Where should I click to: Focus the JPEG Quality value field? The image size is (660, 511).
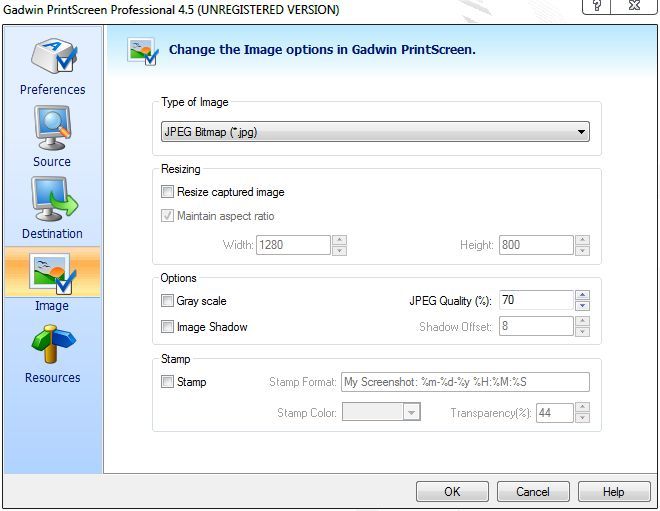click(x=536, y=300)
